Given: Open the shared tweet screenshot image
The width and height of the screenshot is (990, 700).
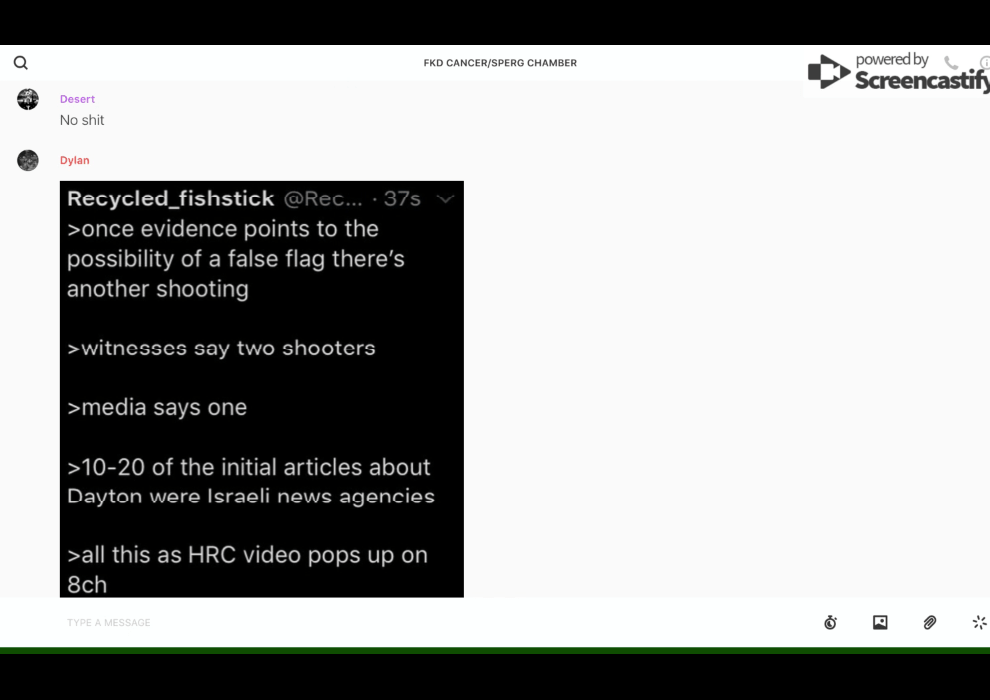Looking at the screenshot, I should tap(262, 400).
